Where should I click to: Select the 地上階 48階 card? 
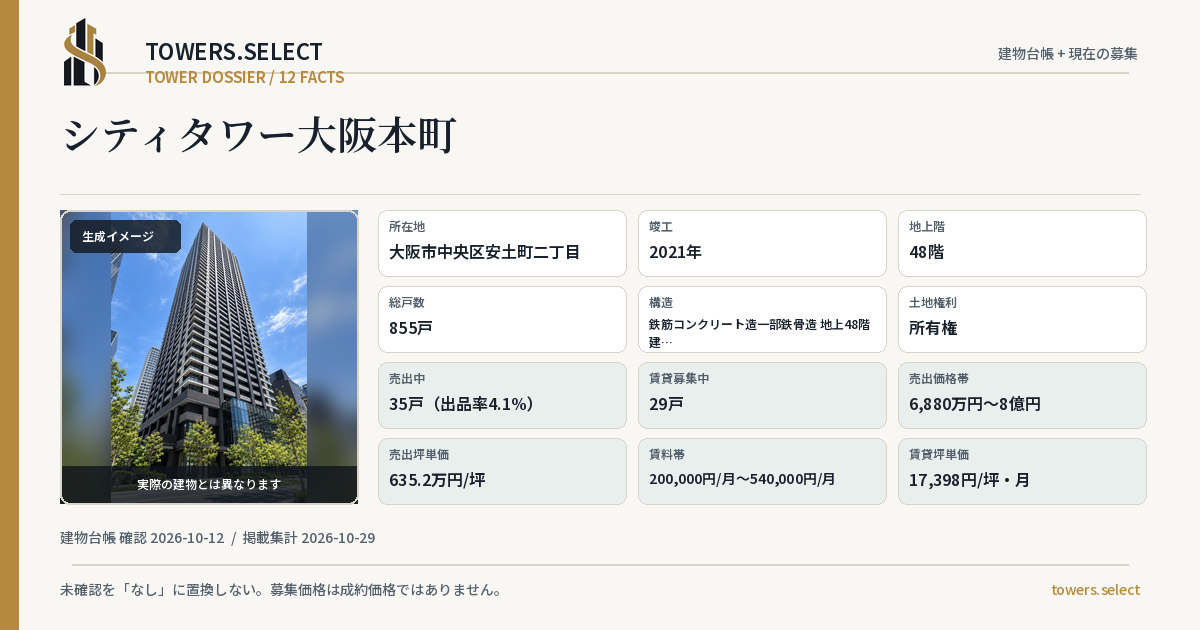[1022, 243]
